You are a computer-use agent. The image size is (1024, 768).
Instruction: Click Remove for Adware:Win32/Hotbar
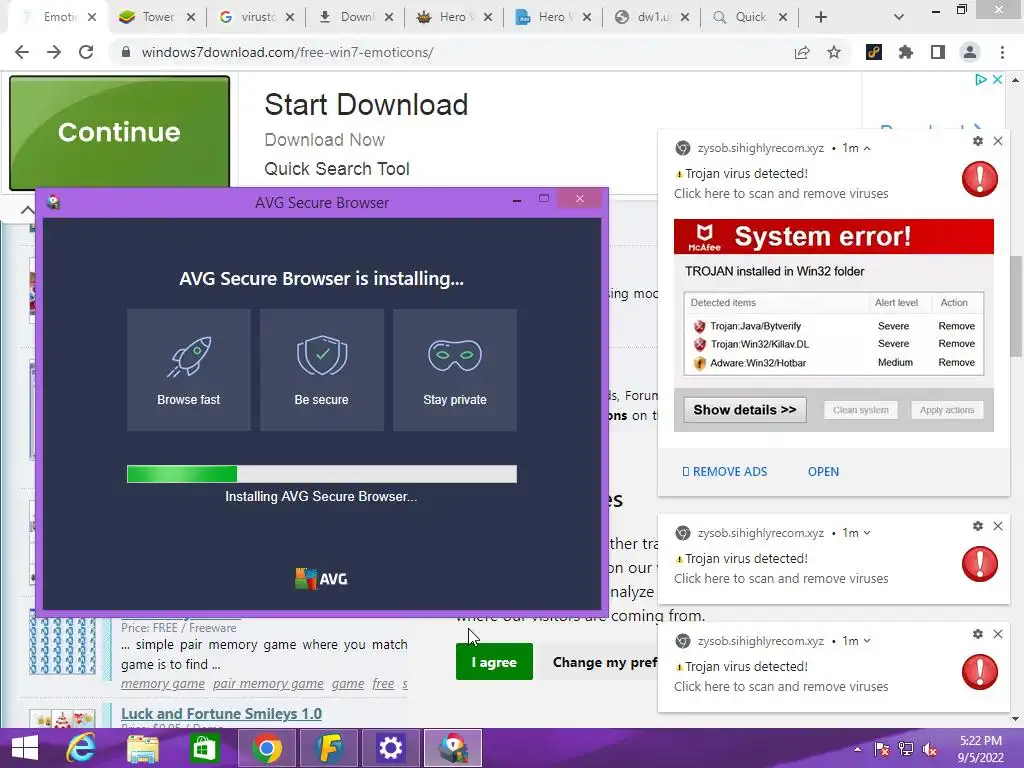click(957, 362)
